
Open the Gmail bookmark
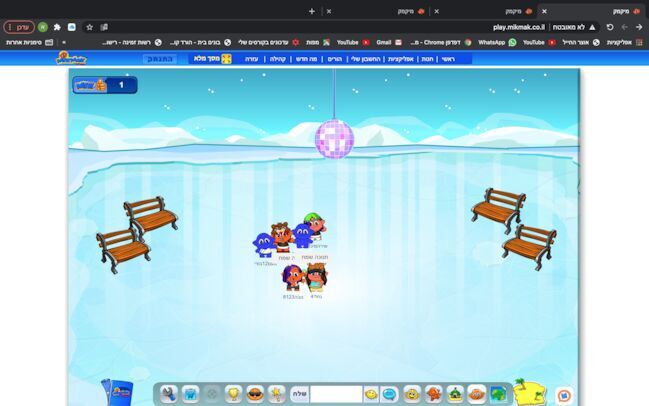[x=389, y=42]
